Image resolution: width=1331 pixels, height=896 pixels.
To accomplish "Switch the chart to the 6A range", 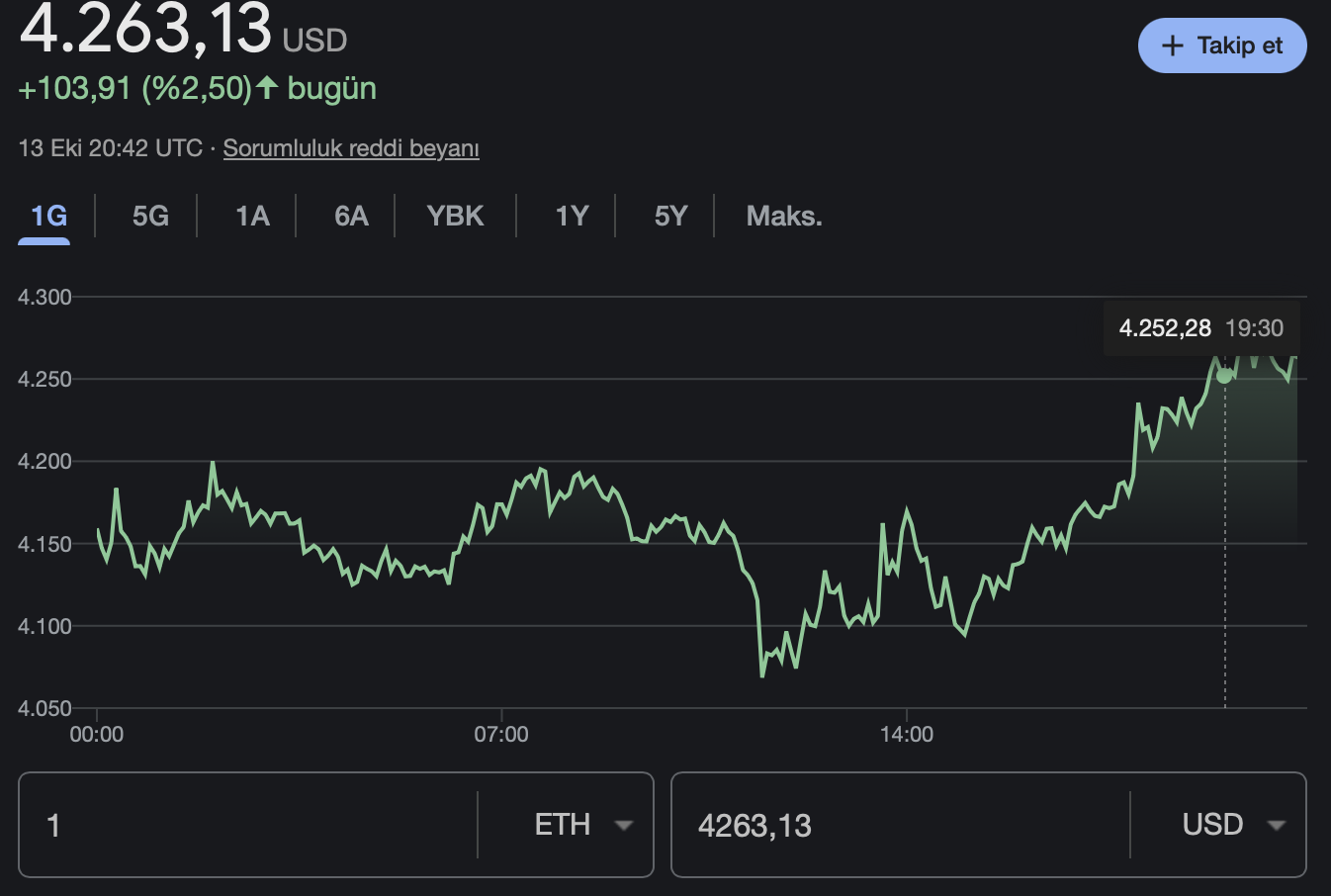I will (351, 216).
